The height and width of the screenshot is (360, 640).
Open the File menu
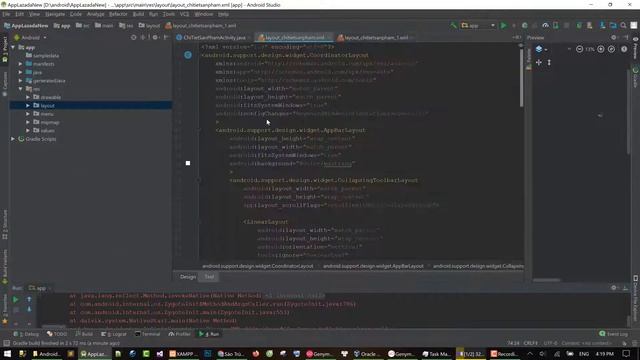tap(6, 14)
